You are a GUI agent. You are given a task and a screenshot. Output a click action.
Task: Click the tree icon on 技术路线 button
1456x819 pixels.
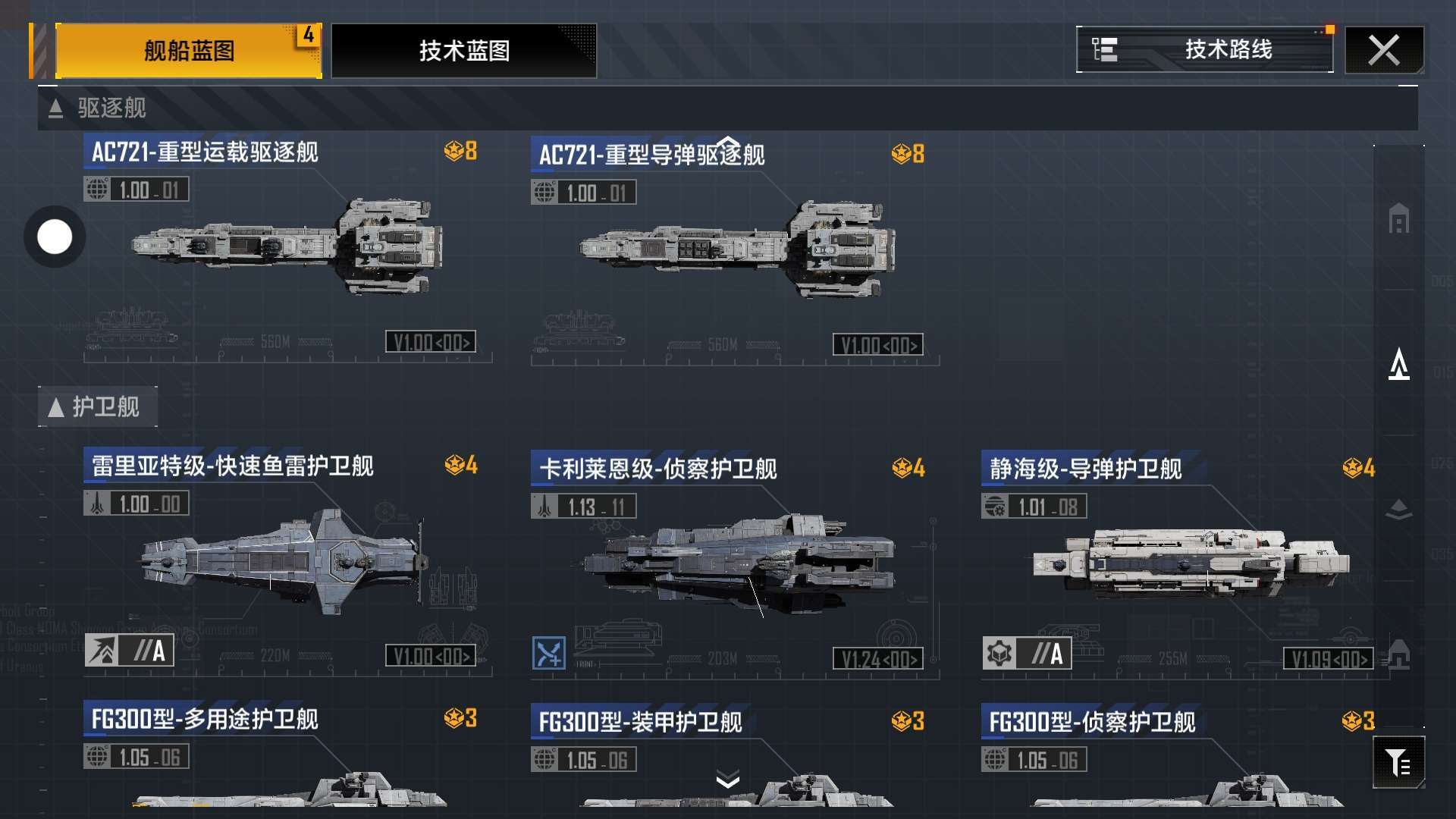[x=1104, y=49]
